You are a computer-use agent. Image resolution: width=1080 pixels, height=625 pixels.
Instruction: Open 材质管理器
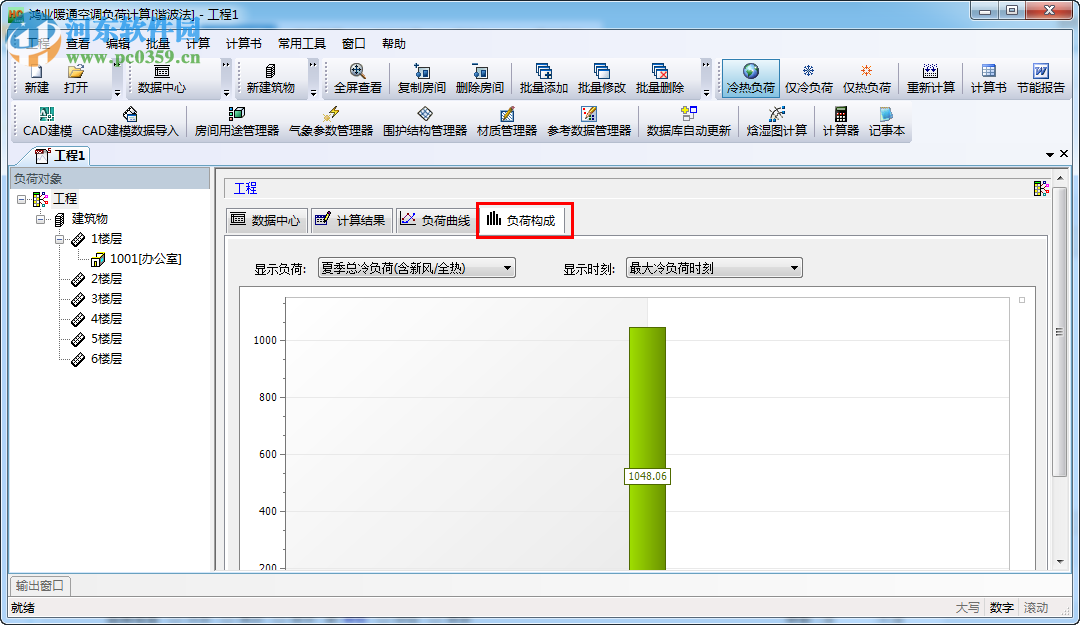pyautogui.click(x=507, y=121)
